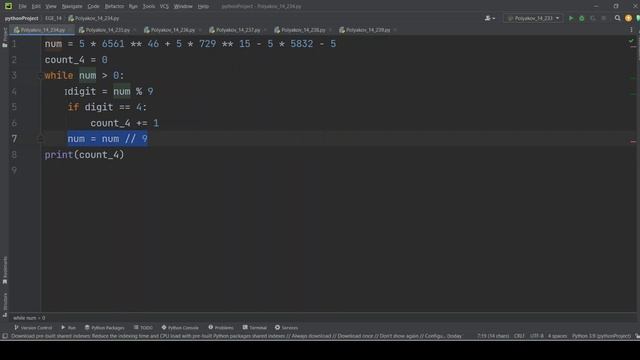Click the pythonProject breadcrumb in the navigation bar

point(21,18)
